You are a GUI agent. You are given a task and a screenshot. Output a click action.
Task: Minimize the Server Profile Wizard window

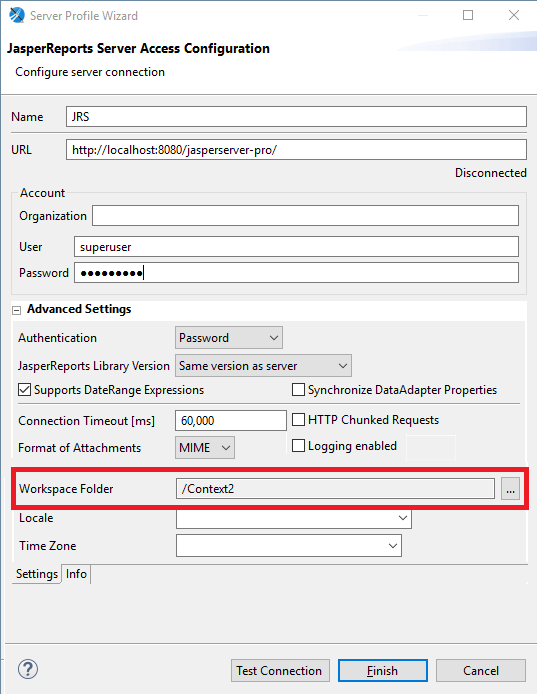tap(423, 15)
